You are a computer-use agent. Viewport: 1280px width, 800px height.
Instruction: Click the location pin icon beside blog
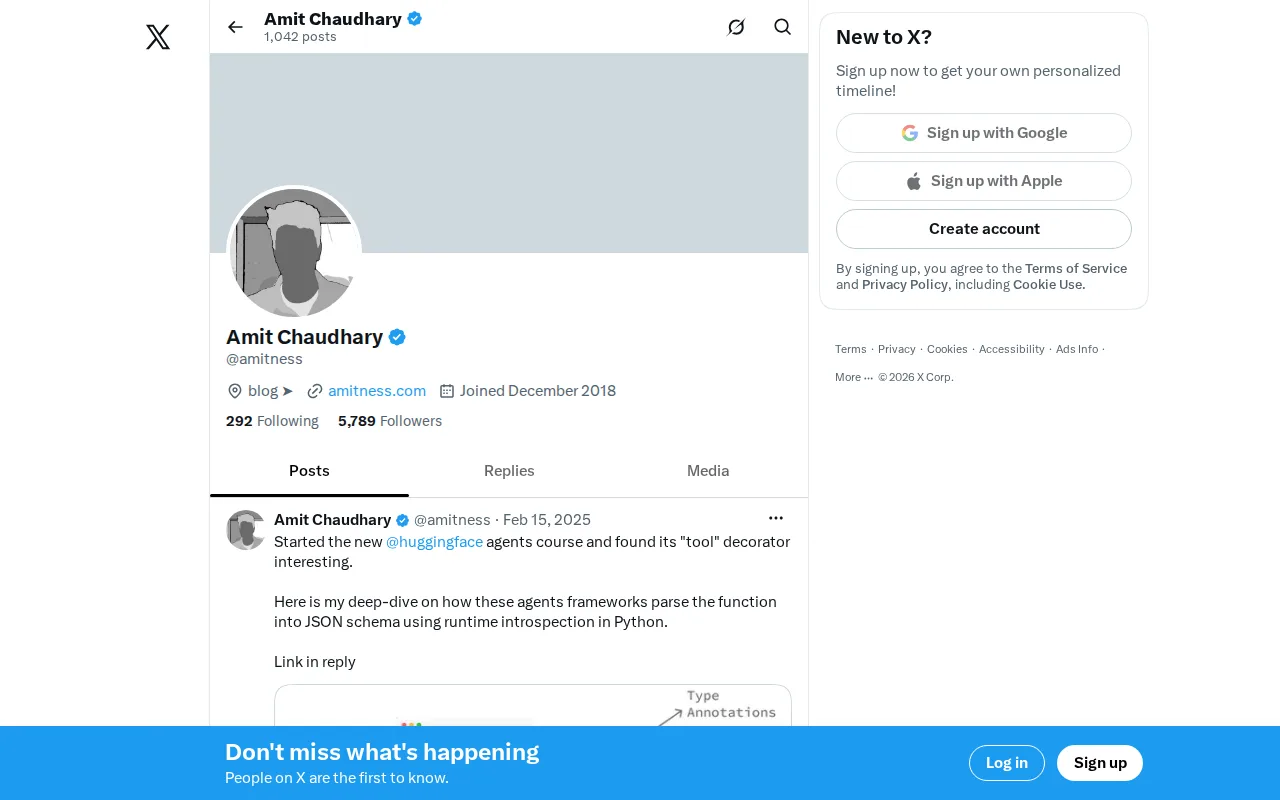pos(235,391)
